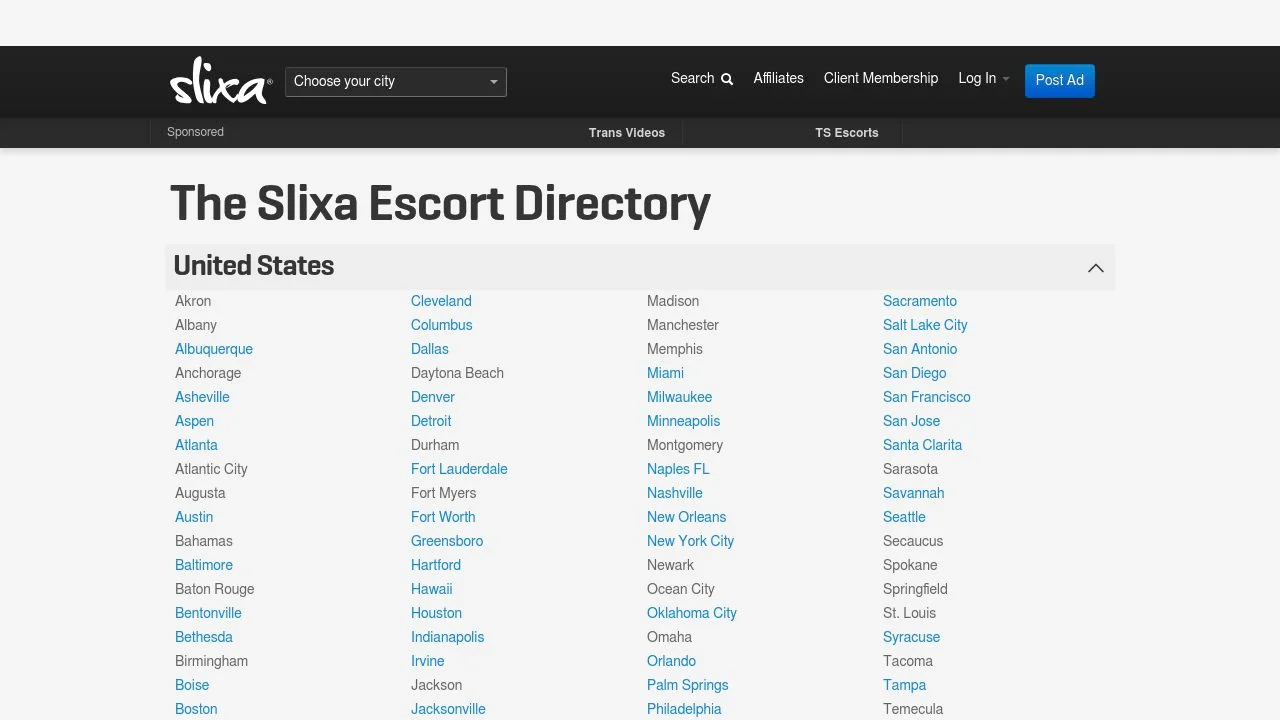Open the Choose your city dropdown
Viewport: 1280px width, 720px height.
click(x=395, y=81)
